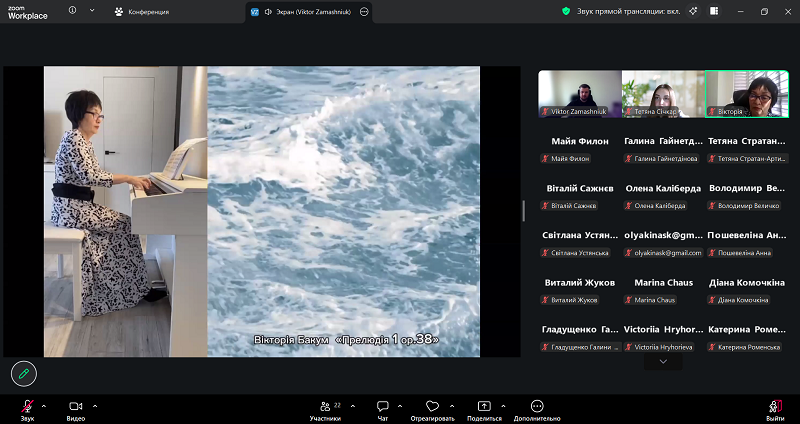
Task: Click the meeting info icon in top bar
Action: click(73, 11)
